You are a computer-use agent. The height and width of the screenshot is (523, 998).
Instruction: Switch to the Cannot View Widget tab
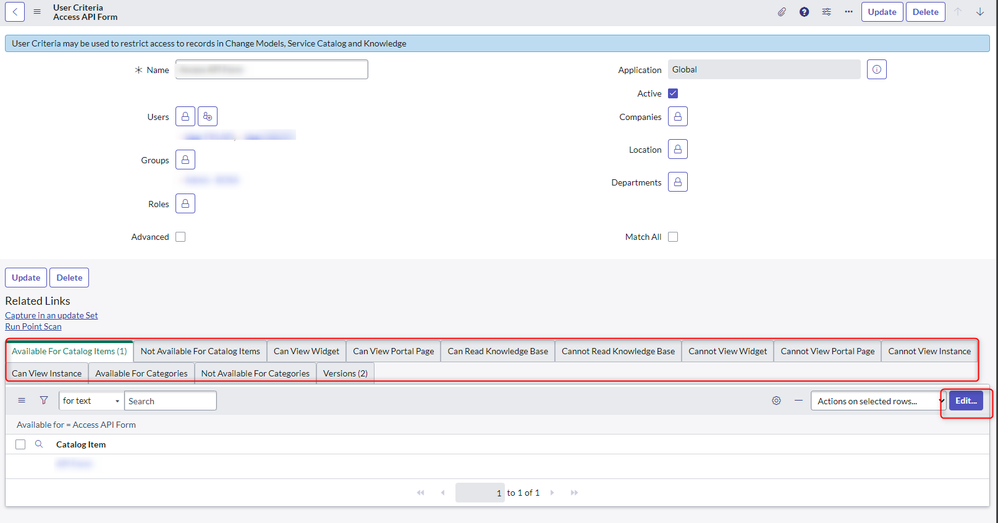coord(727,351)
